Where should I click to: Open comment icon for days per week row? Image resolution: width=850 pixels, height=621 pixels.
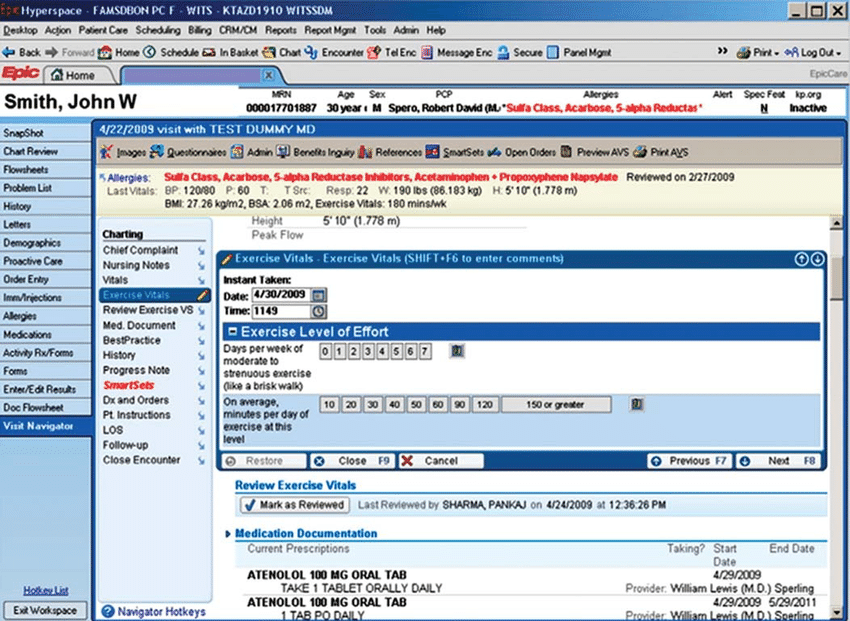tap(457, 351)
